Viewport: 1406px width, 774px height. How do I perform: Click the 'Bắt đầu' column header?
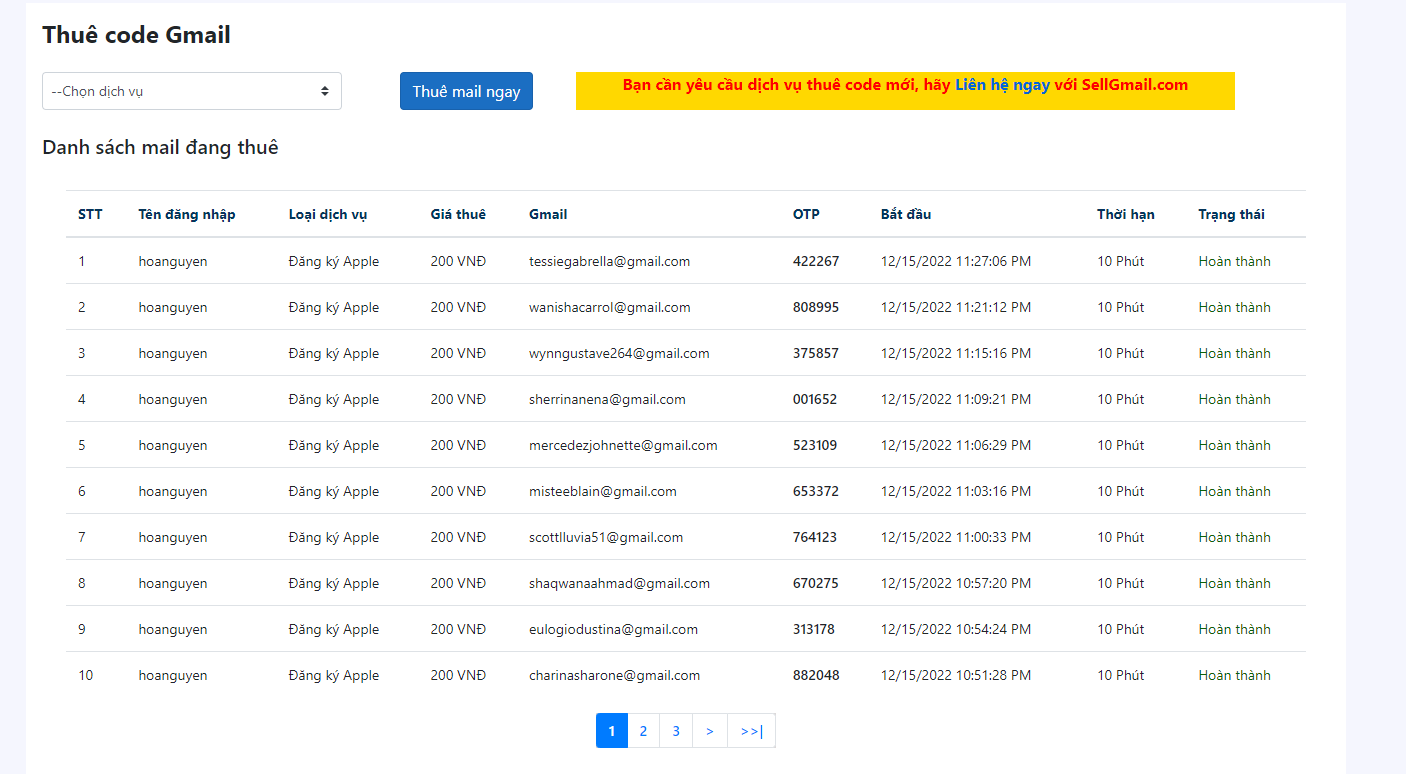905,214
